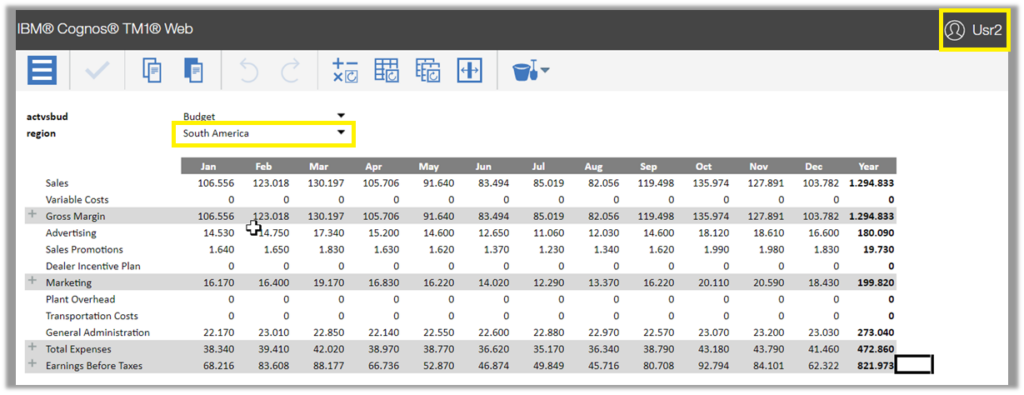The image size is (1024, 395).
Task: Open the hamburger menu icon
Action: point(42,70)
